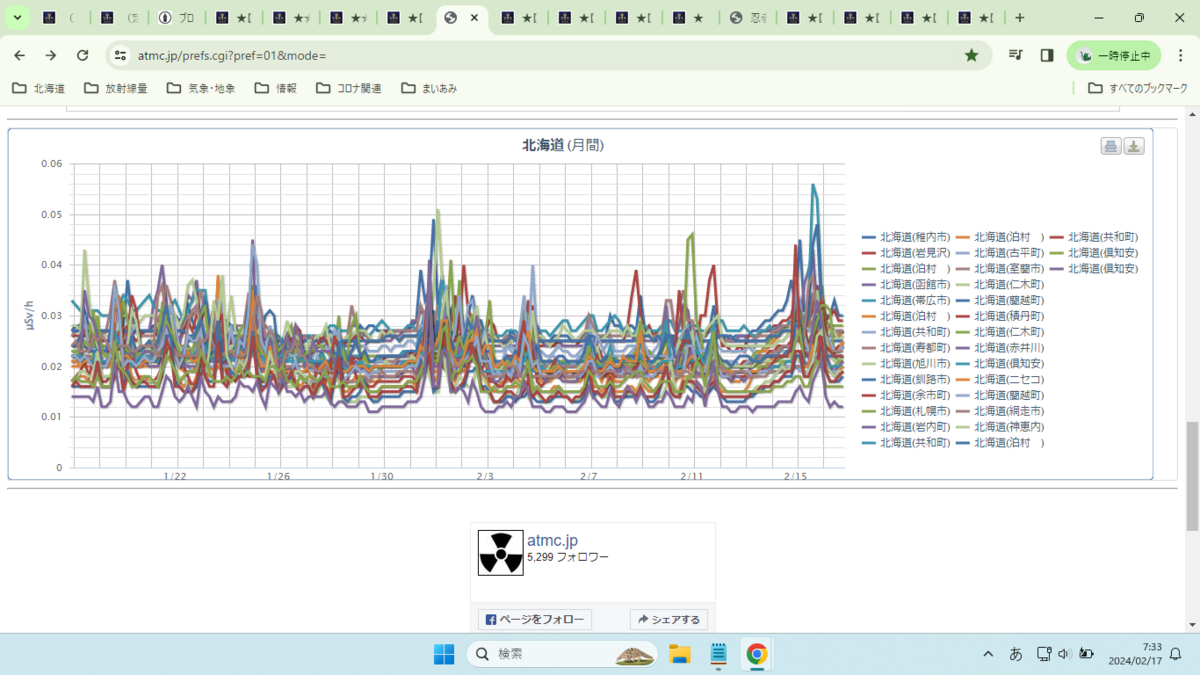
Task: Click the シェアする button
Action: point(669,620)
